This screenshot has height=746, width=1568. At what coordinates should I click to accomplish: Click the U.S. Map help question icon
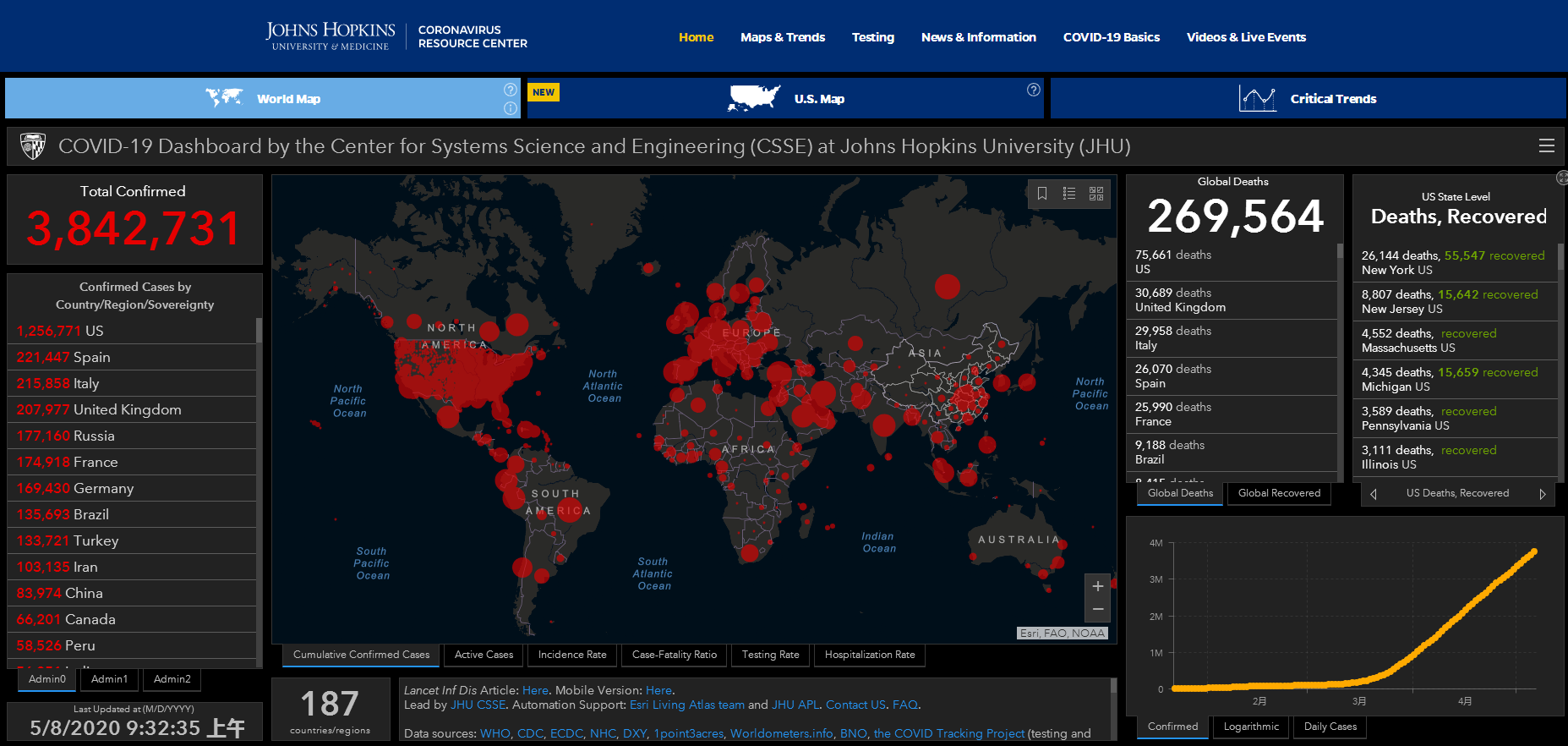(1033, 90)
